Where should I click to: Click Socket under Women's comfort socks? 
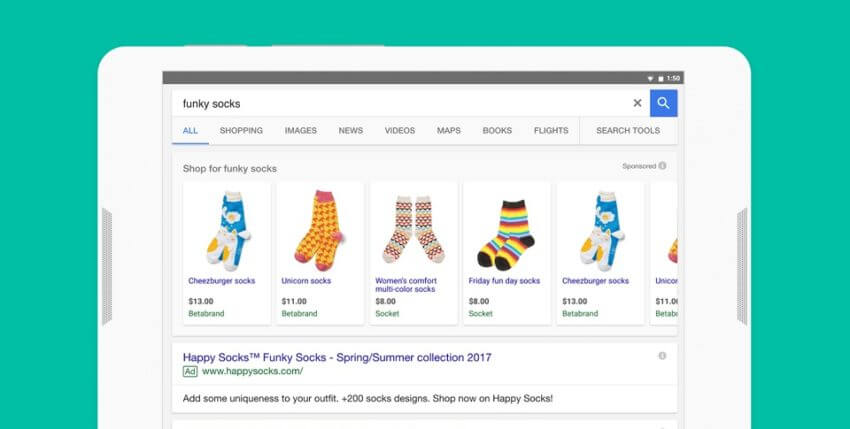(387, 313)
